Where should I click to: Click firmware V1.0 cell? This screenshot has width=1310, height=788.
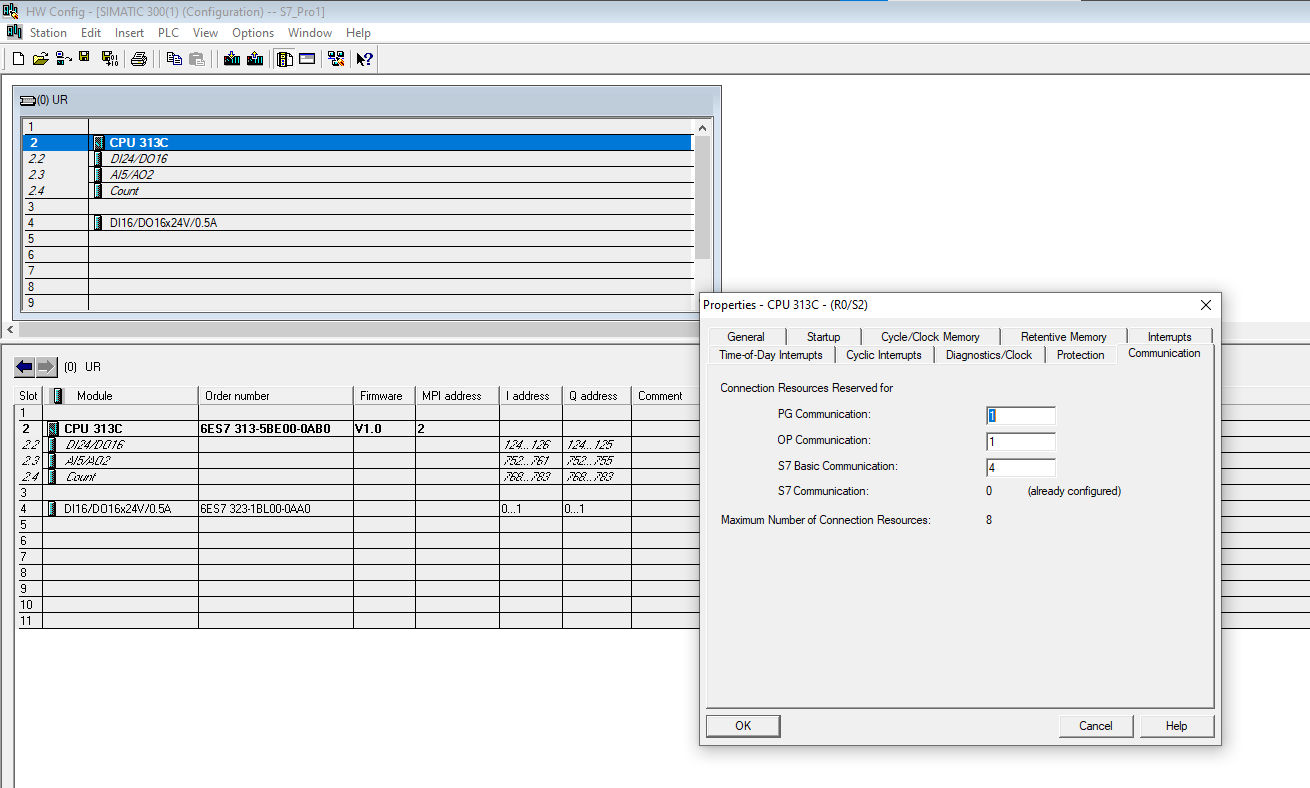click(x=383, y=429)
